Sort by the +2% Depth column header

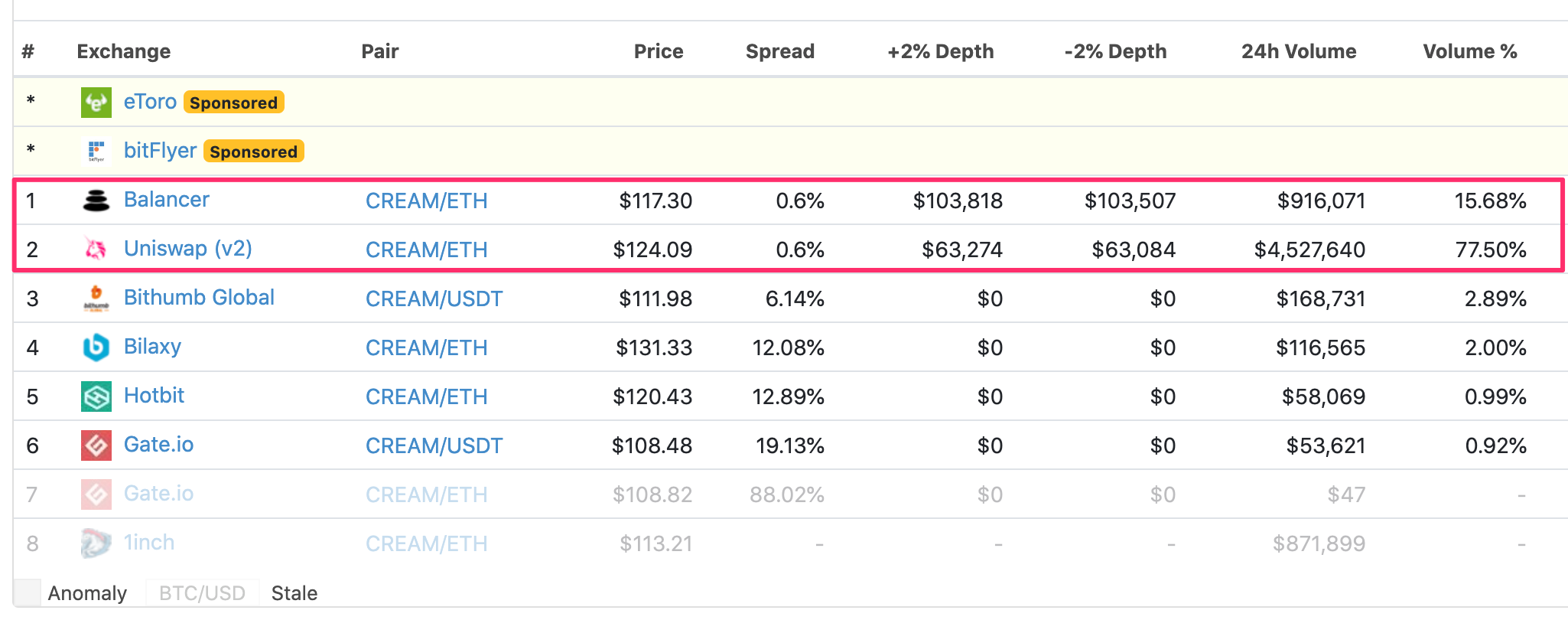pyautogui.click(x=941, y=51)
